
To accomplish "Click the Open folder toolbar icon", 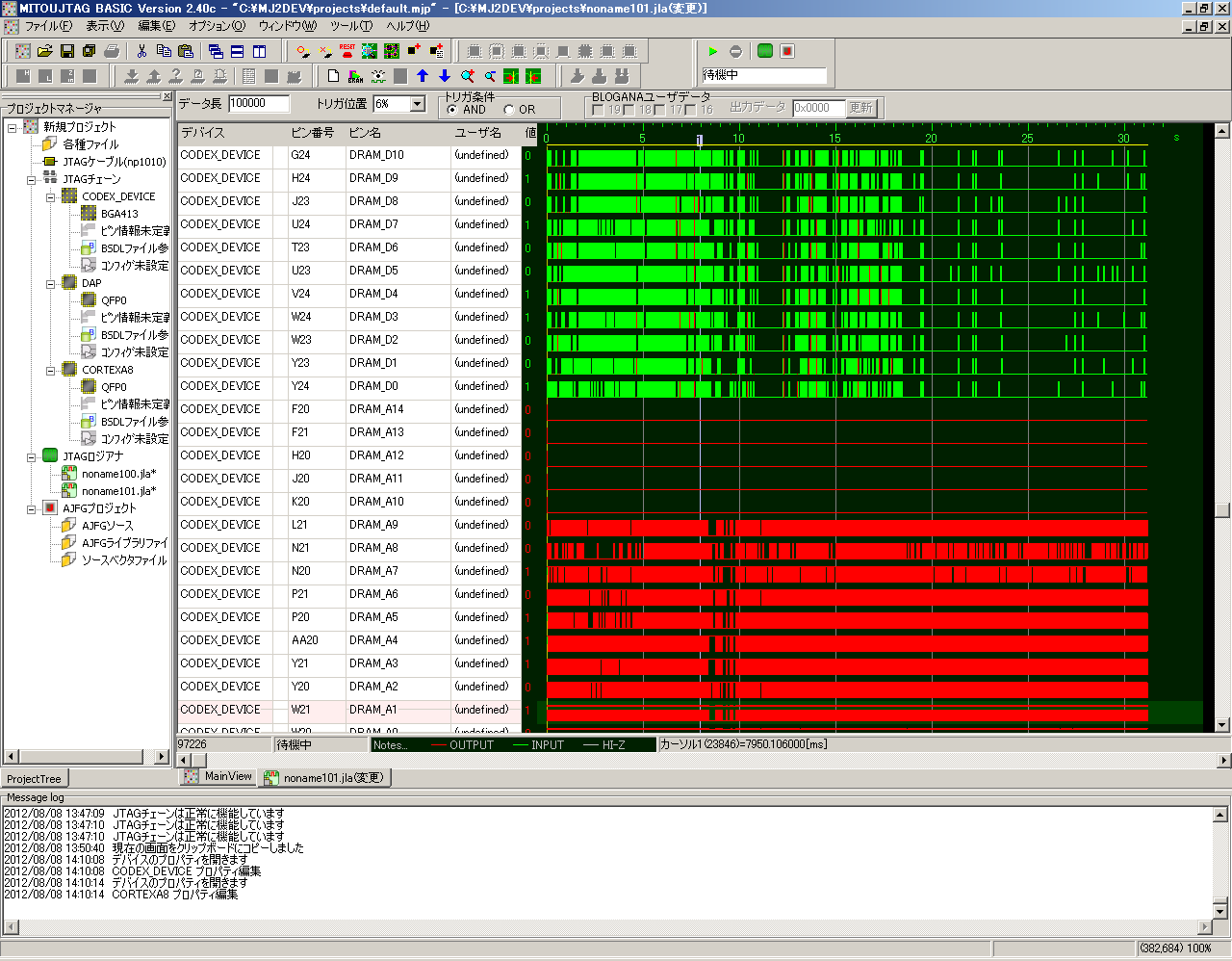I will 45,51.
